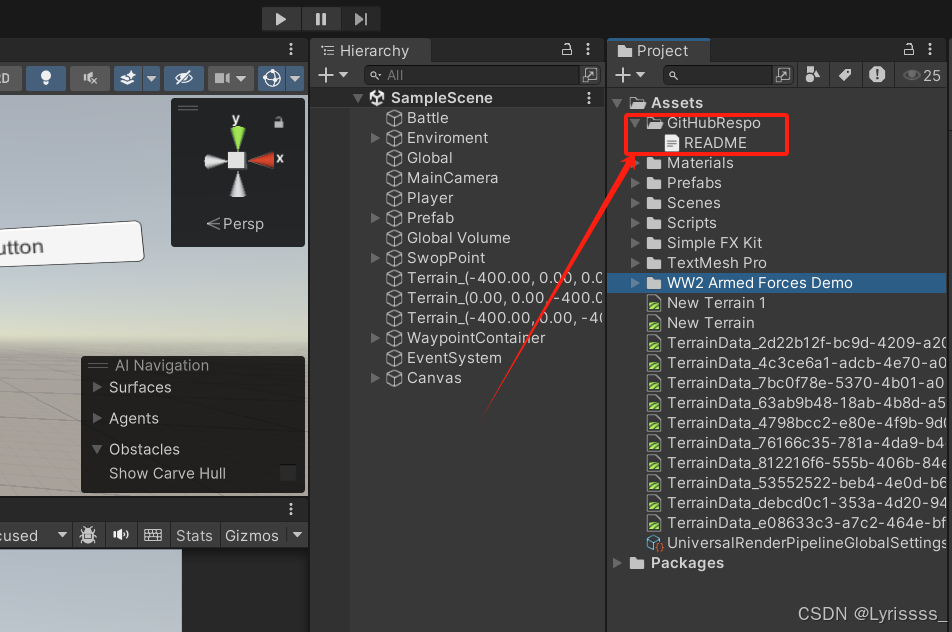Click the center cube of orientation gizmo
Viewport: 952px width, 632px height.
click(237, 160)
